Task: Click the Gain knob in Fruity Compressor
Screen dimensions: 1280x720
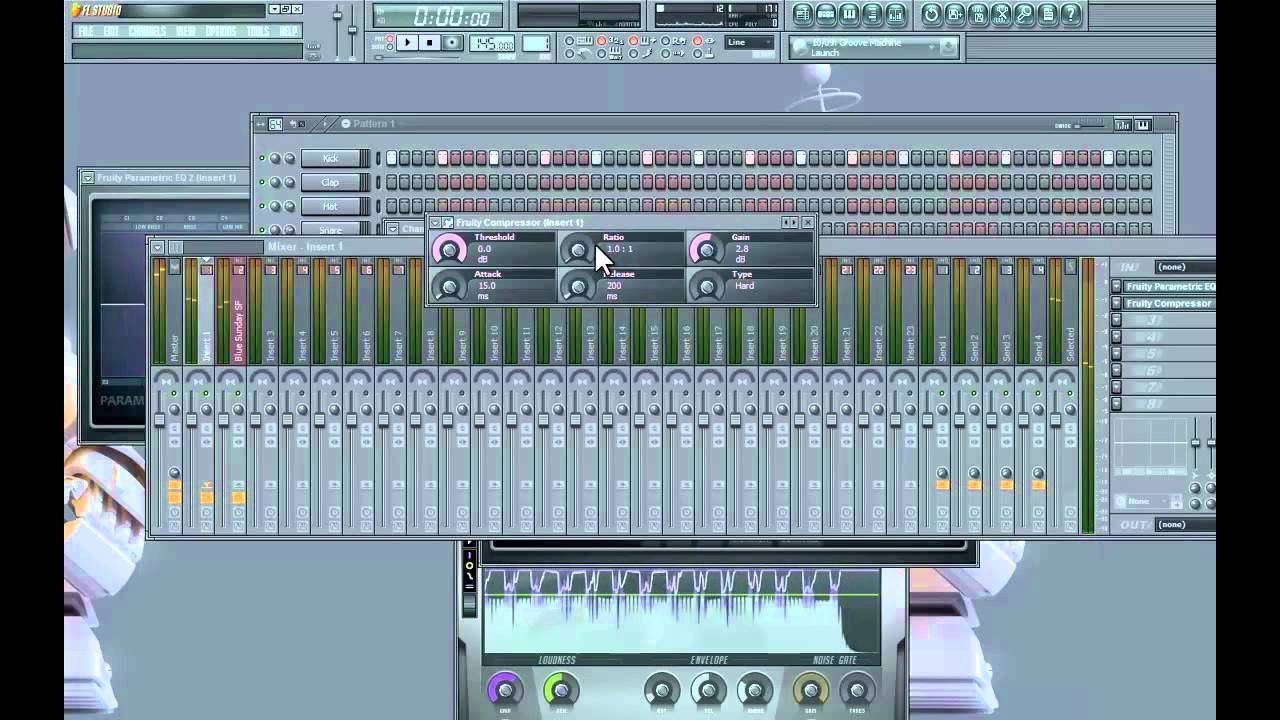Action: pyautogui.click(x=706, y=250)
